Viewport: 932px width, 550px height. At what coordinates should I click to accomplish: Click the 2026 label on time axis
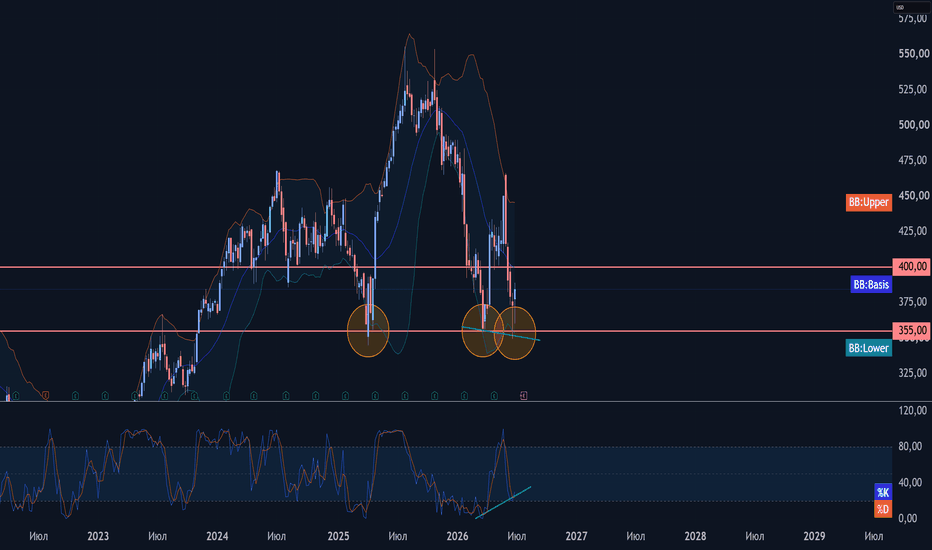pos(457,536)
